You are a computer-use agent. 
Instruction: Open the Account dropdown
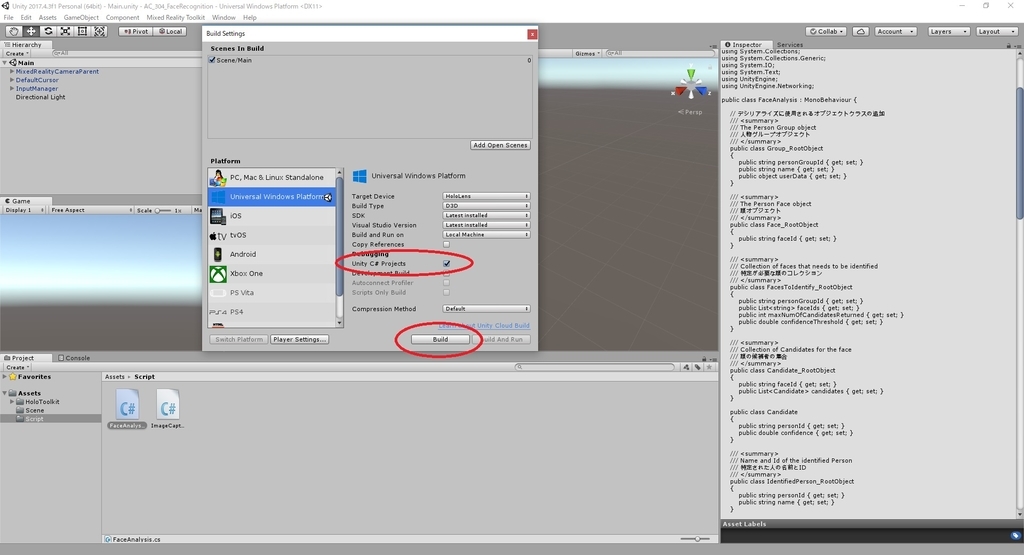[x=895, y=31]
